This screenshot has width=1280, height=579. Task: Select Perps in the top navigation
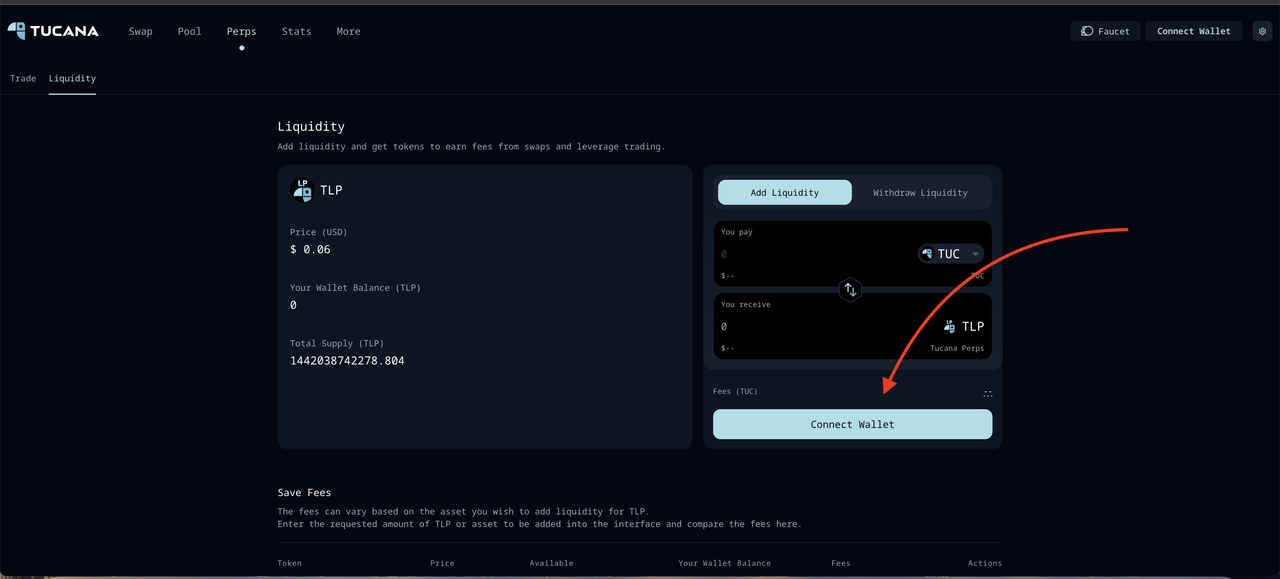pyautogui.click(x=242, y=31)
